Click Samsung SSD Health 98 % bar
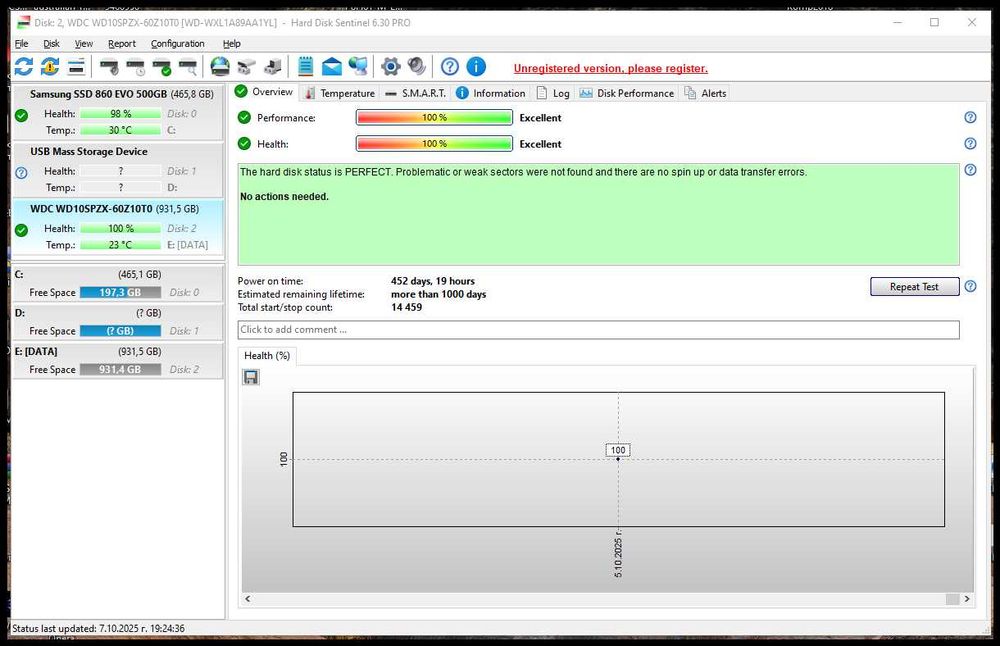 [x=121, y=114]
